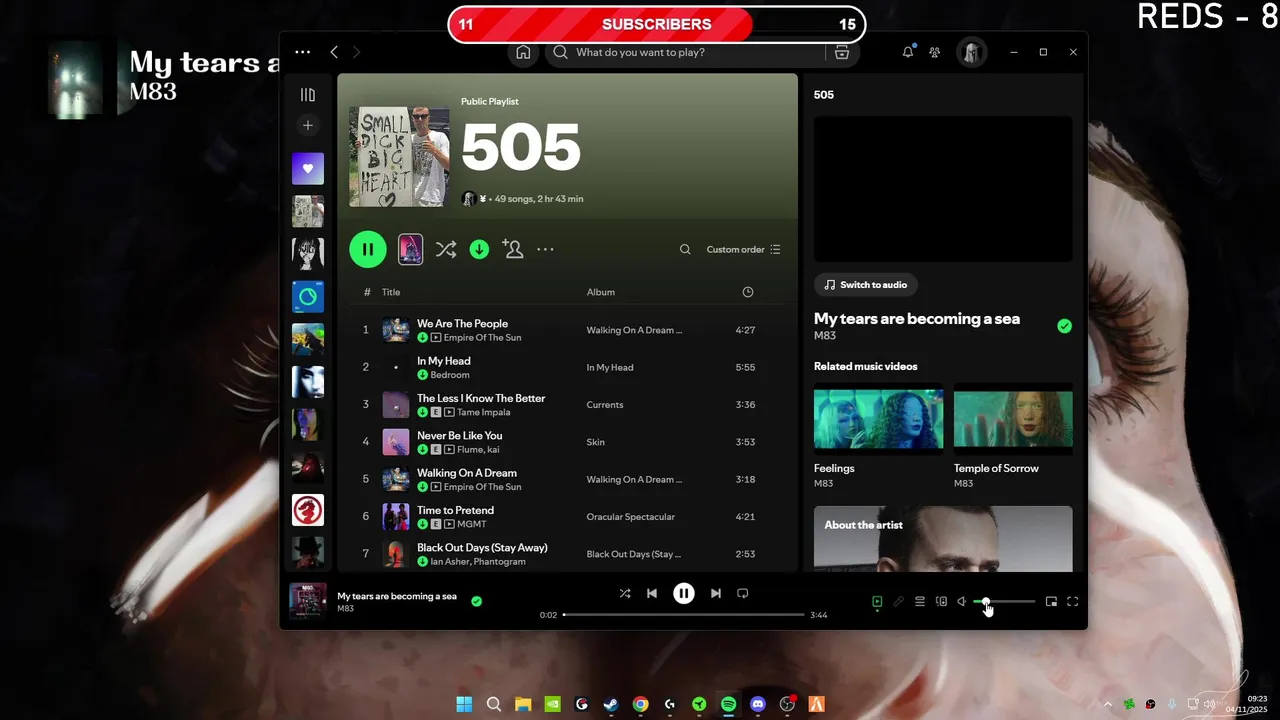Toggle the saved checkmark in the player bar
Screen dimensions: 1280x720
click(x=476, y=601)
